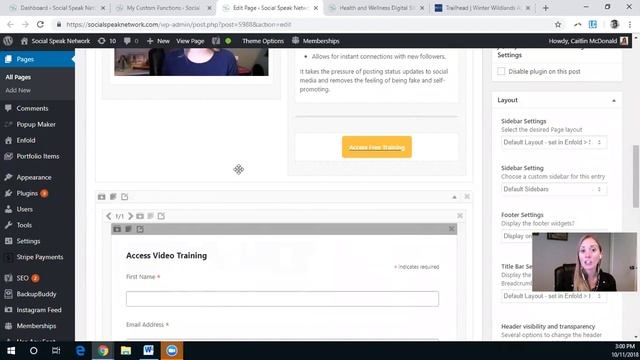Open the updates icon showing 10
This screenshot has width=640, height=360.
tap(107, 41)
